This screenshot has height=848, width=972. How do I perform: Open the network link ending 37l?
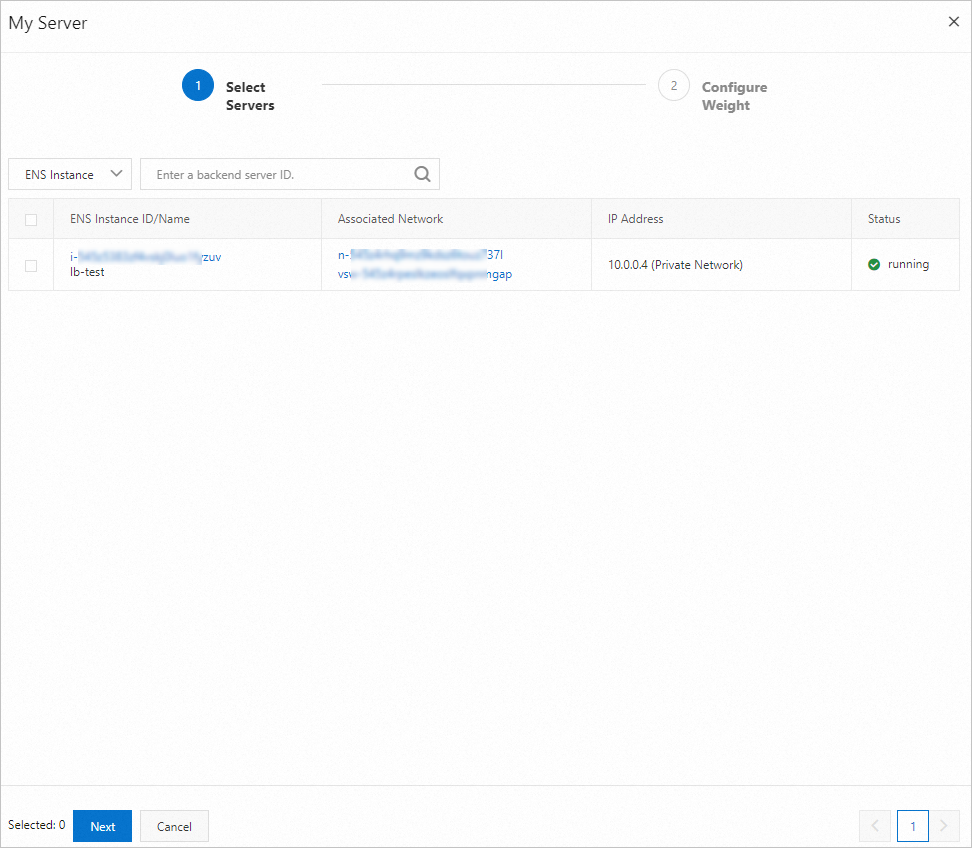tap(420, 255)
